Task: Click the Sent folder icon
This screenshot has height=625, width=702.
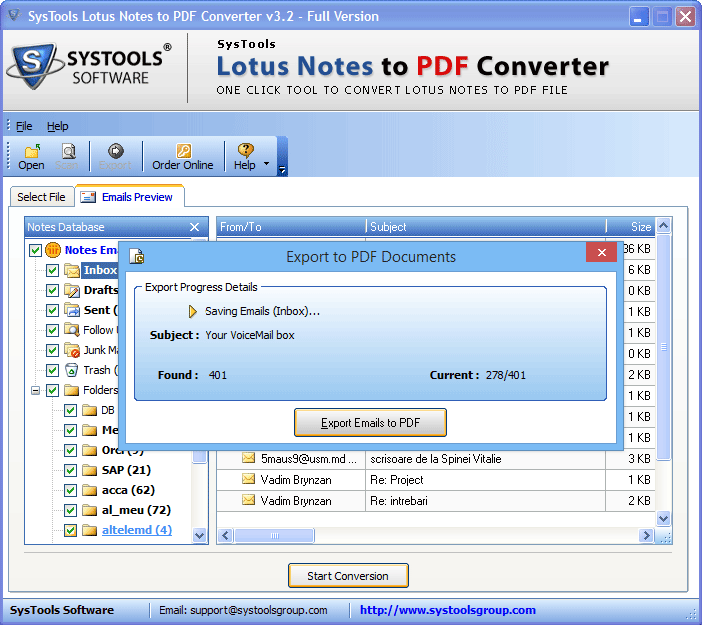Action: (x=72, y=310)
